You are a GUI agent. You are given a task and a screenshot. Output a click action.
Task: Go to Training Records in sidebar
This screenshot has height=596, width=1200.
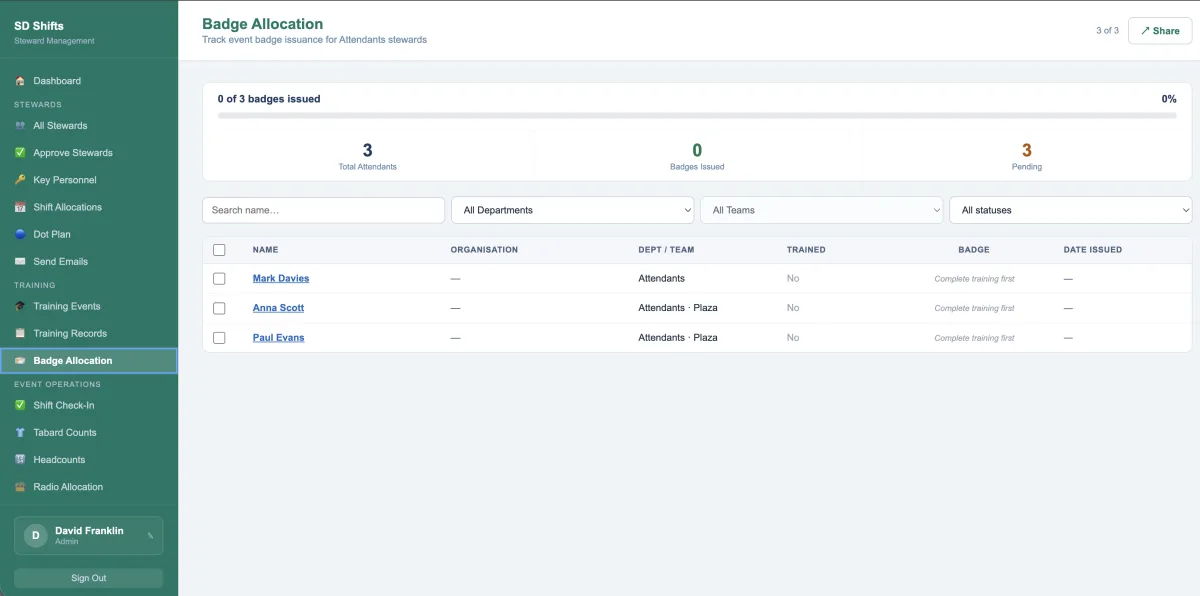(x=70, y=333)
